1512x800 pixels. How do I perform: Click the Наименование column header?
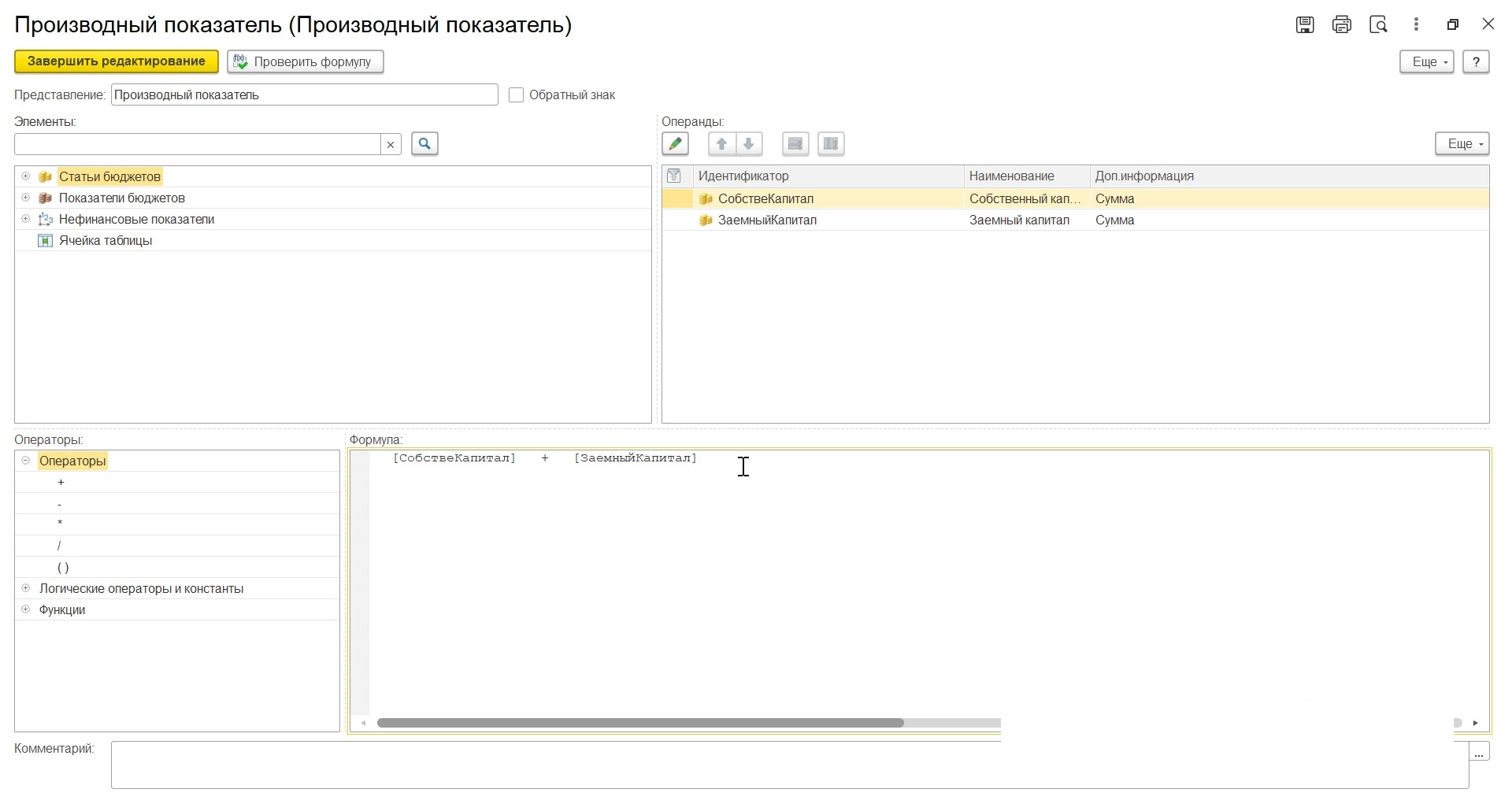pyautogui.click(x=1027, y=176)
